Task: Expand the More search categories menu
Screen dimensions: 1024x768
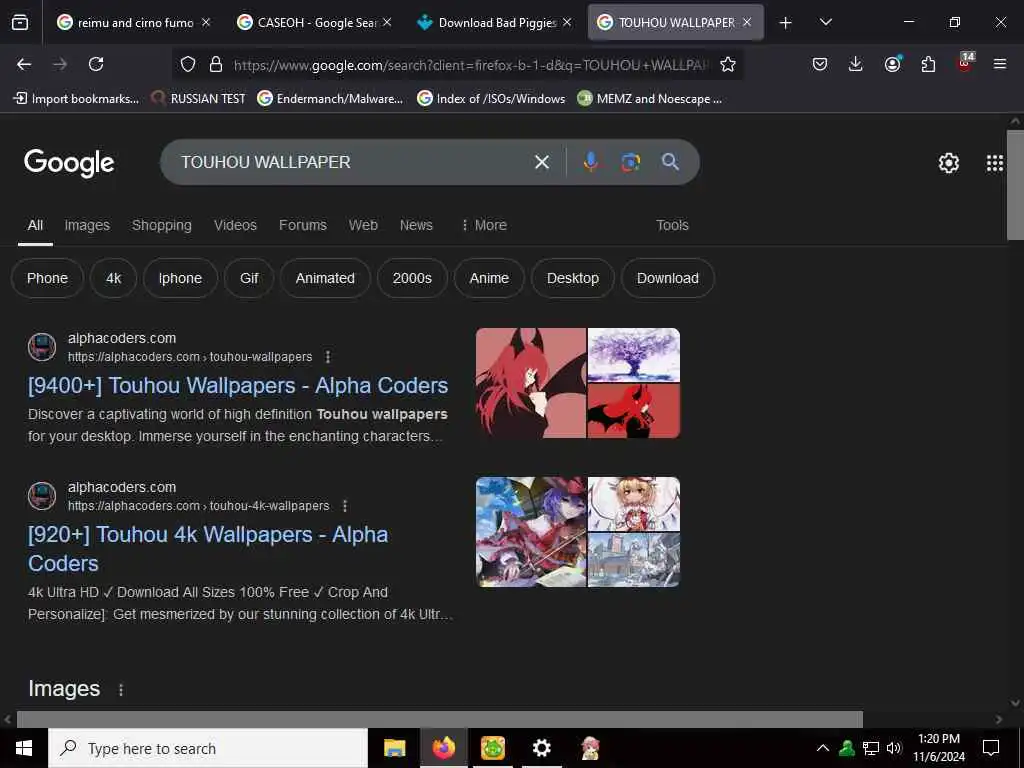Action: (484, 225)
